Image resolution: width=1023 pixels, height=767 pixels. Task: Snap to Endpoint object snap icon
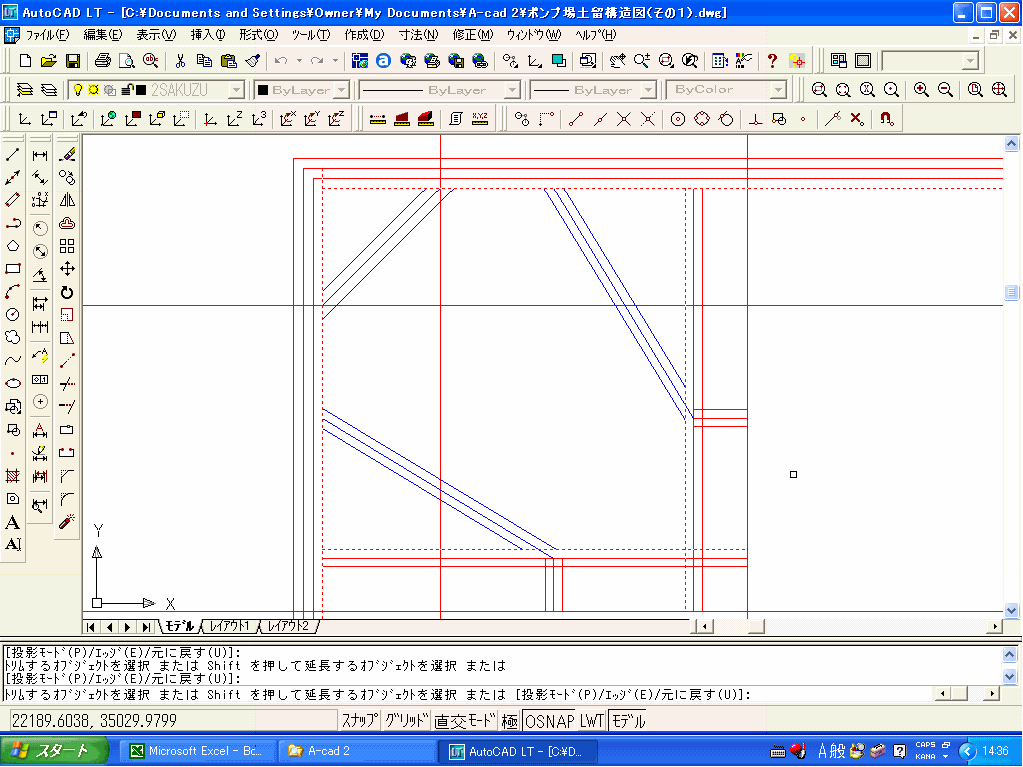click(575, 119)
